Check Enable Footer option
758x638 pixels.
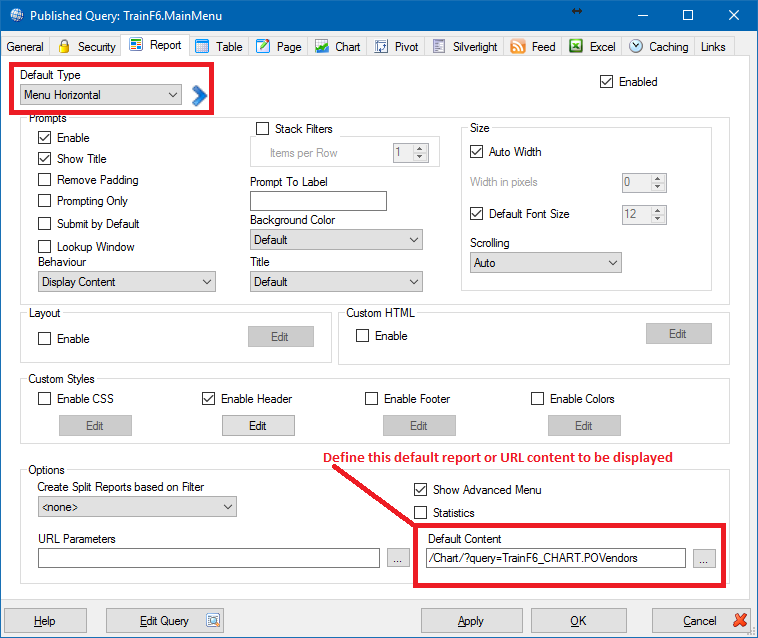pos(371,399)
